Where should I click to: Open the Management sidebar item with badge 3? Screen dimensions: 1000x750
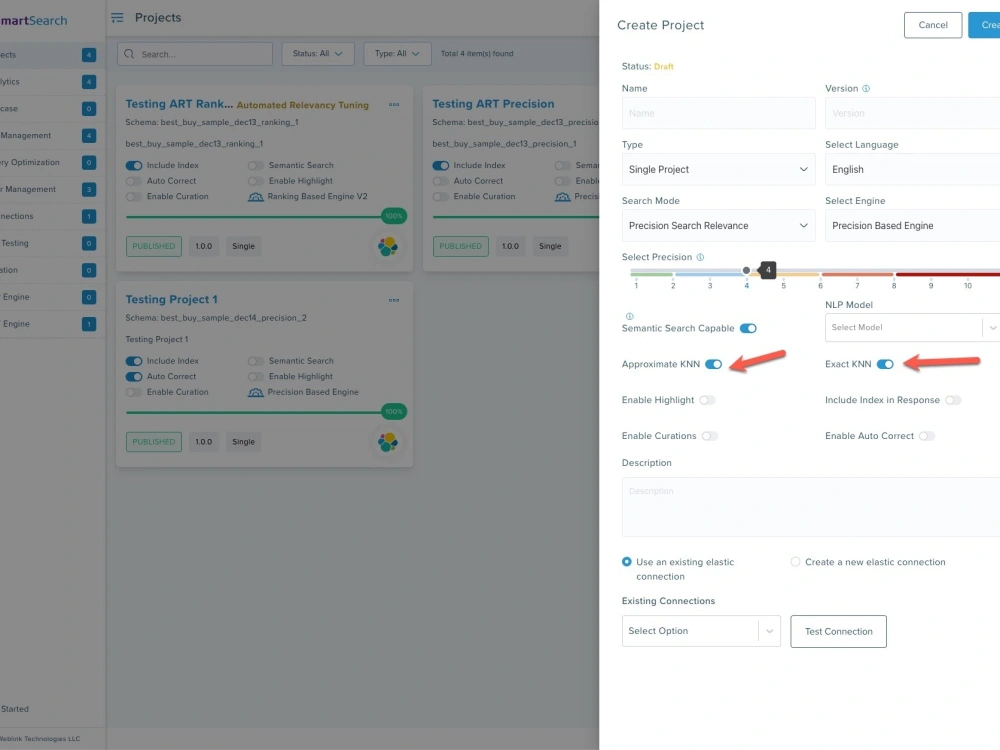tap(51, 189)
